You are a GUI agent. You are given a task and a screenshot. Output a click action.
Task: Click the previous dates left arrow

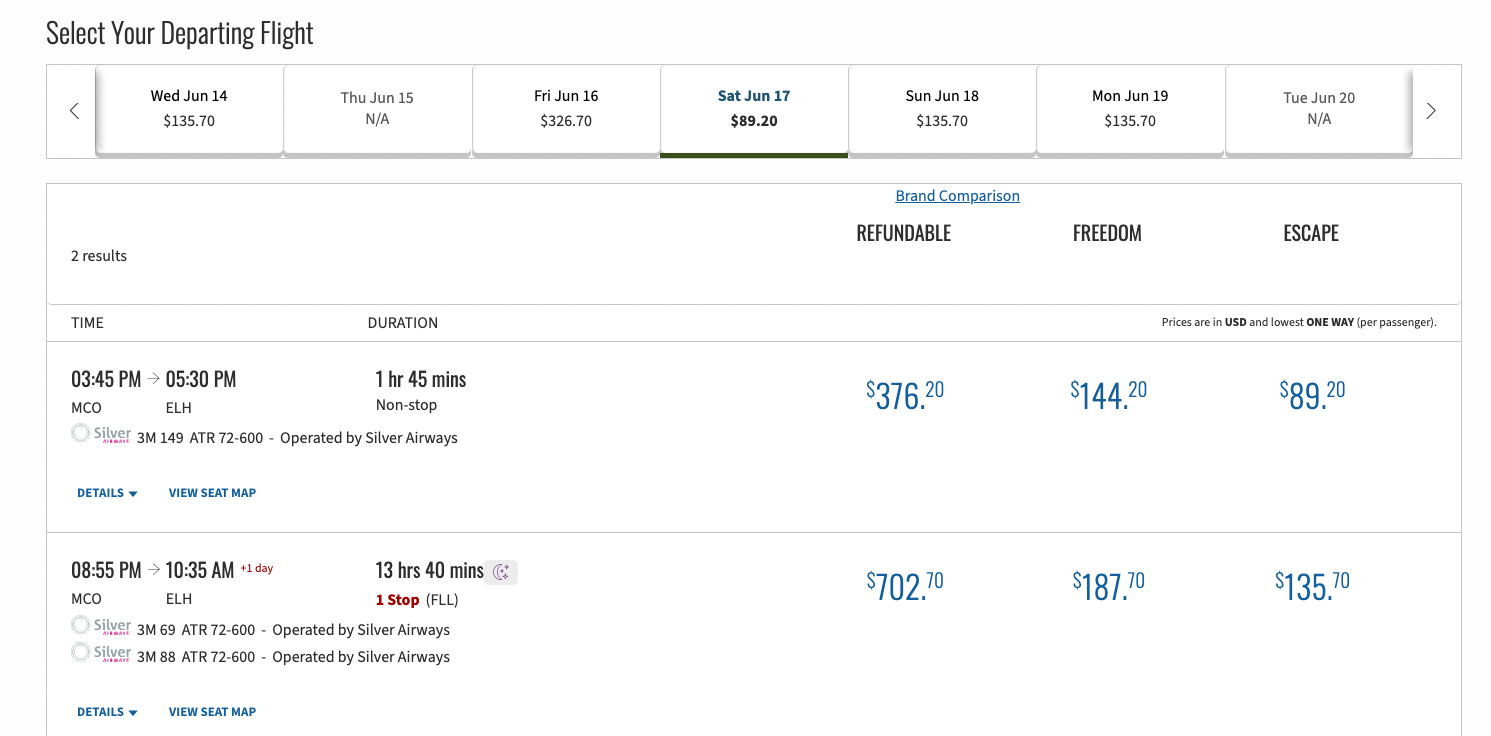click(74, 111)
